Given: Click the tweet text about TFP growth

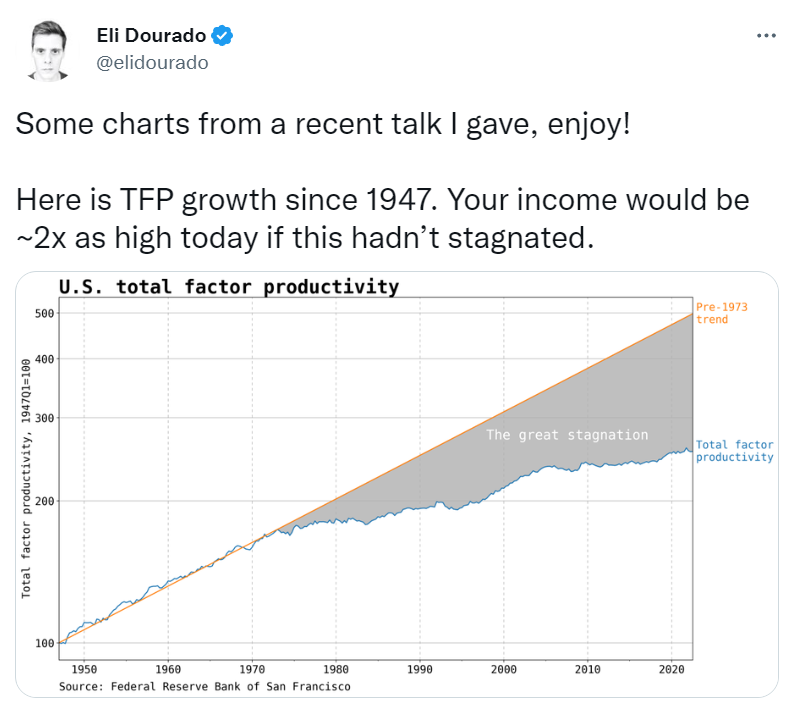Looking at the screenshot, I should pos(382,217).
